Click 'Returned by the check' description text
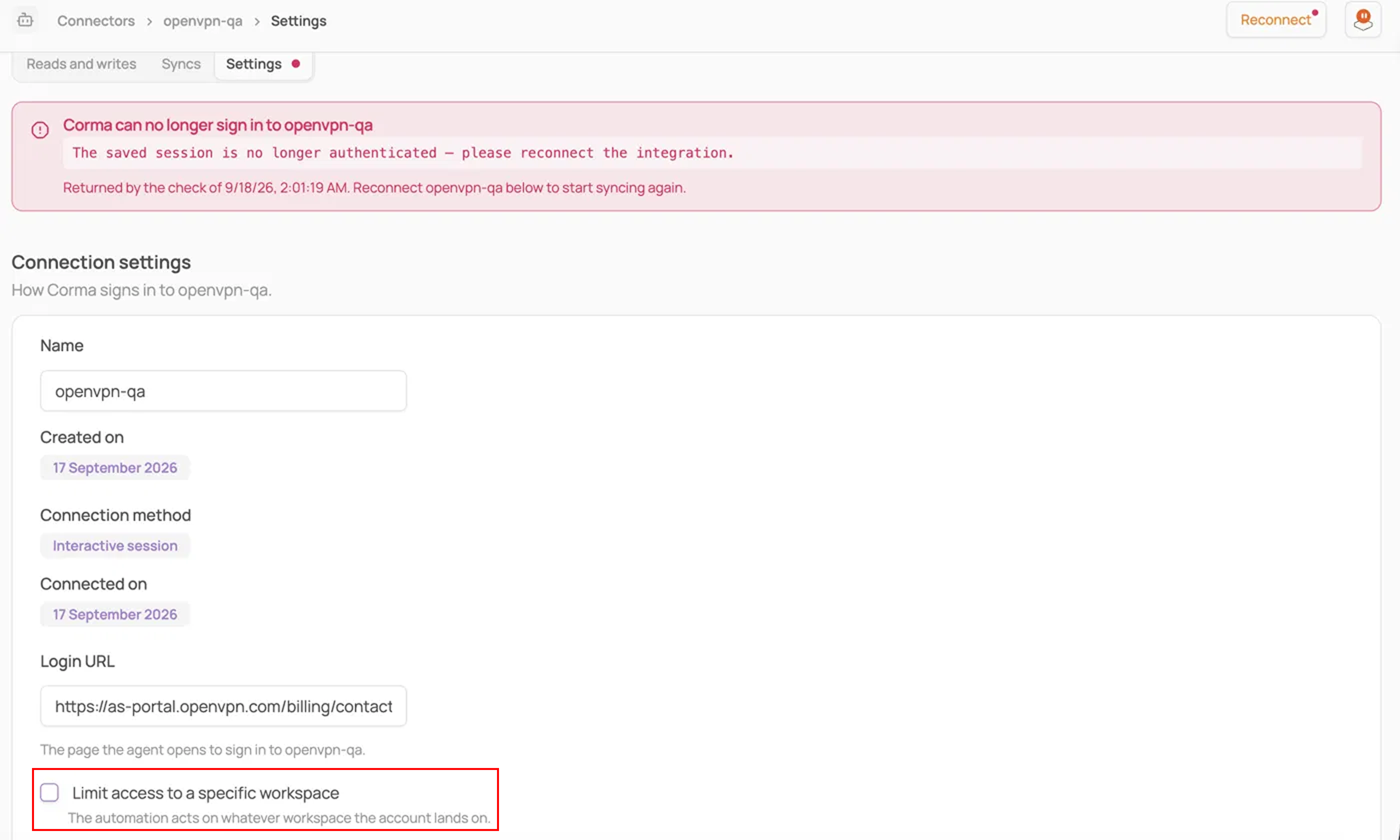Viewport: 1400px width, 840px height. click(x=374, y=188)
